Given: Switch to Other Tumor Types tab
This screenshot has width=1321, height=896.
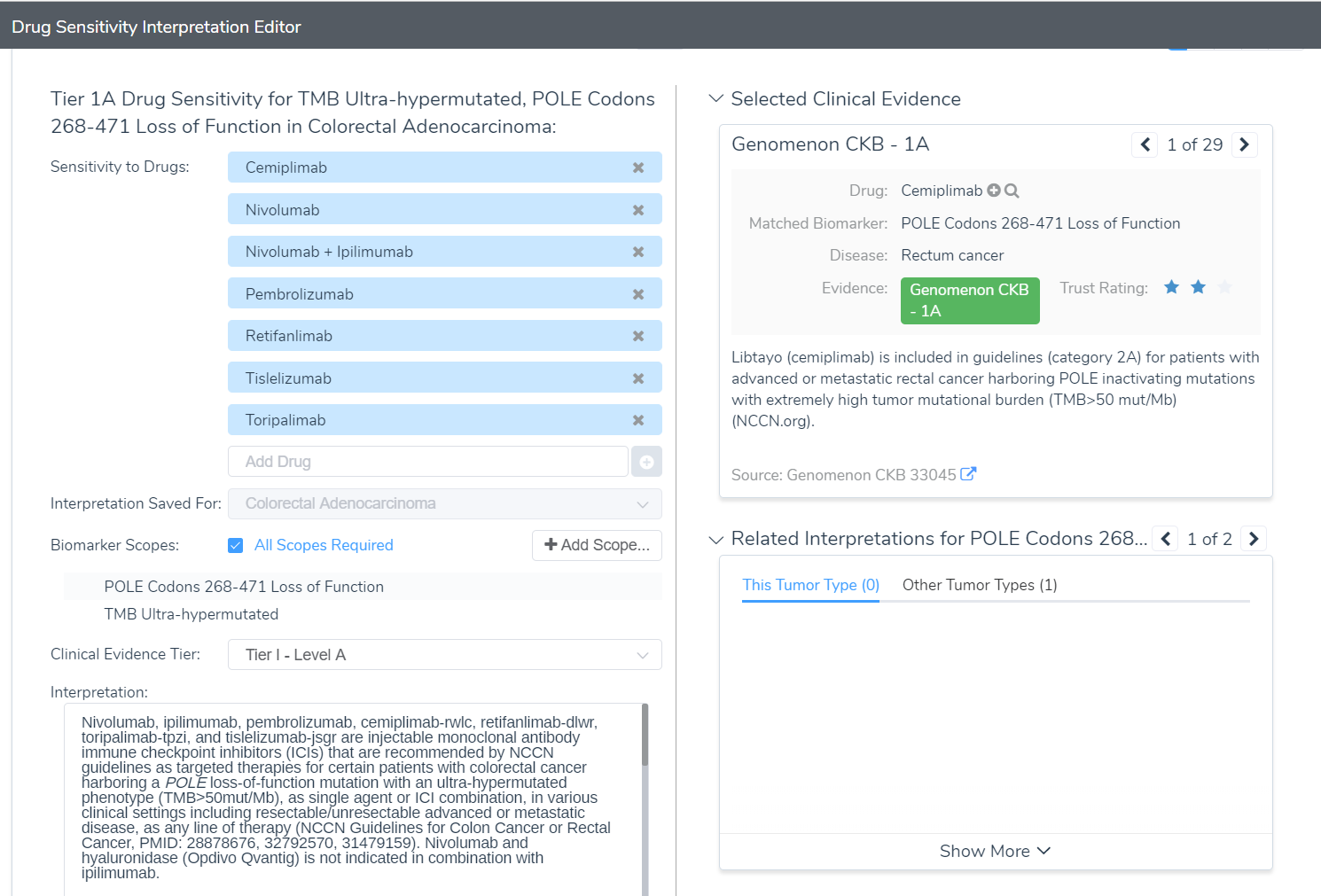Looking at the screenshot, I should pos(979,585).
